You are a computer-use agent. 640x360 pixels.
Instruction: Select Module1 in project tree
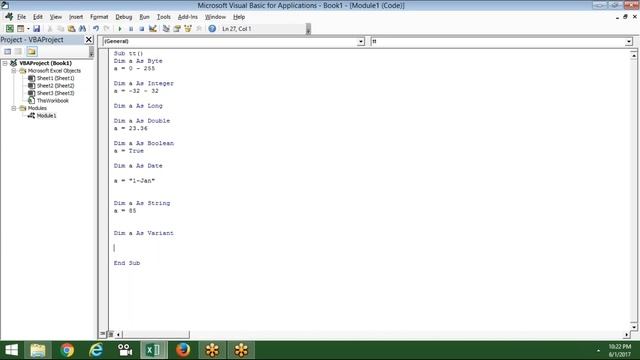(x=46, y=116)
